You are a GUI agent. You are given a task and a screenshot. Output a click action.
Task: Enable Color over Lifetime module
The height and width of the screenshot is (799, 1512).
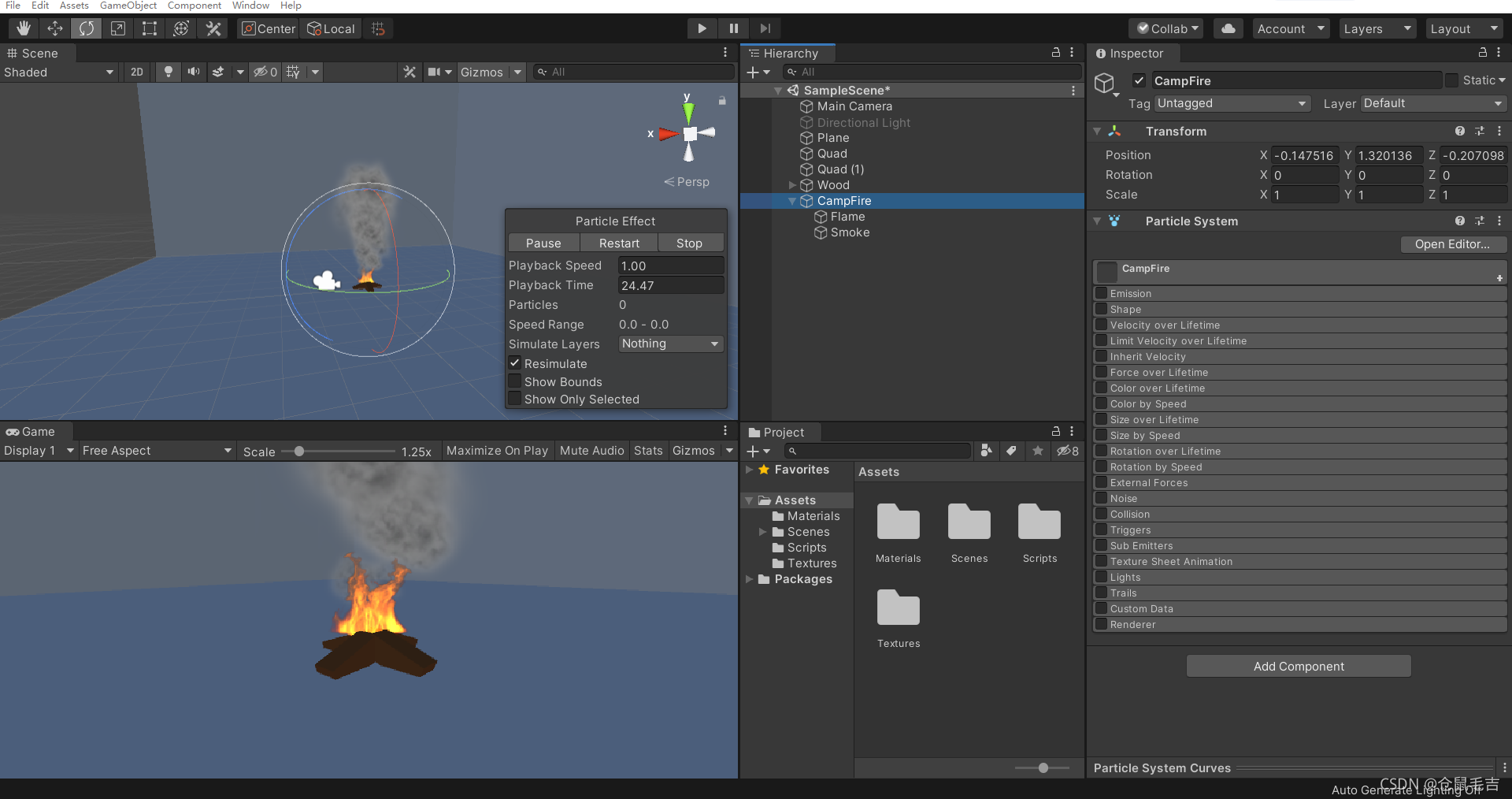(x=1102, y=388)
